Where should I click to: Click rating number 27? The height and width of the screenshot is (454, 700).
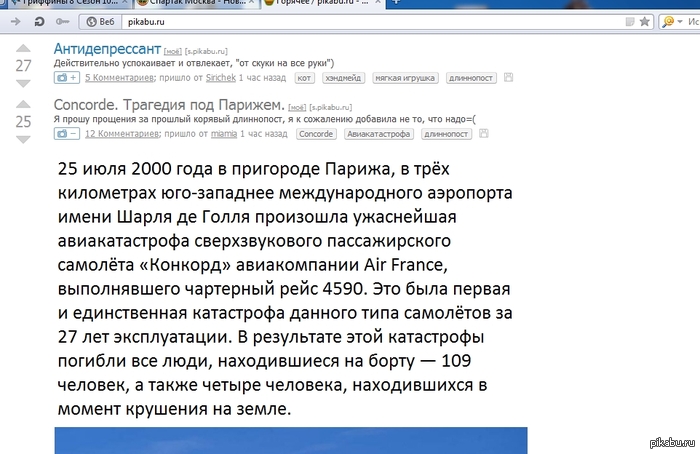[x=23, y=66]
